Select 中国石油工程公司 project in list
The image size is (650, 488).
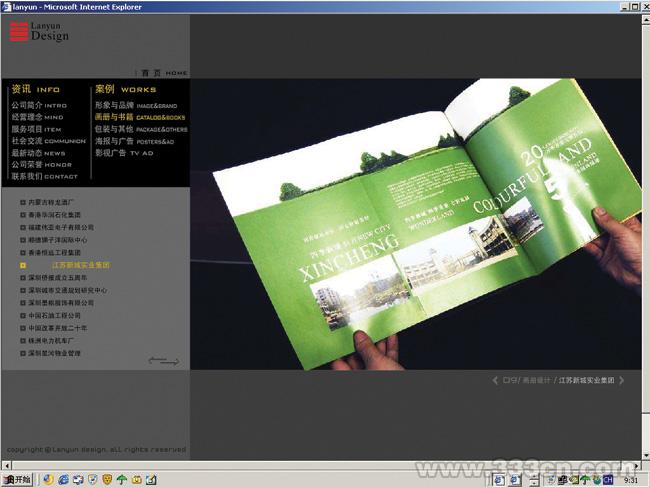[61, 315]
